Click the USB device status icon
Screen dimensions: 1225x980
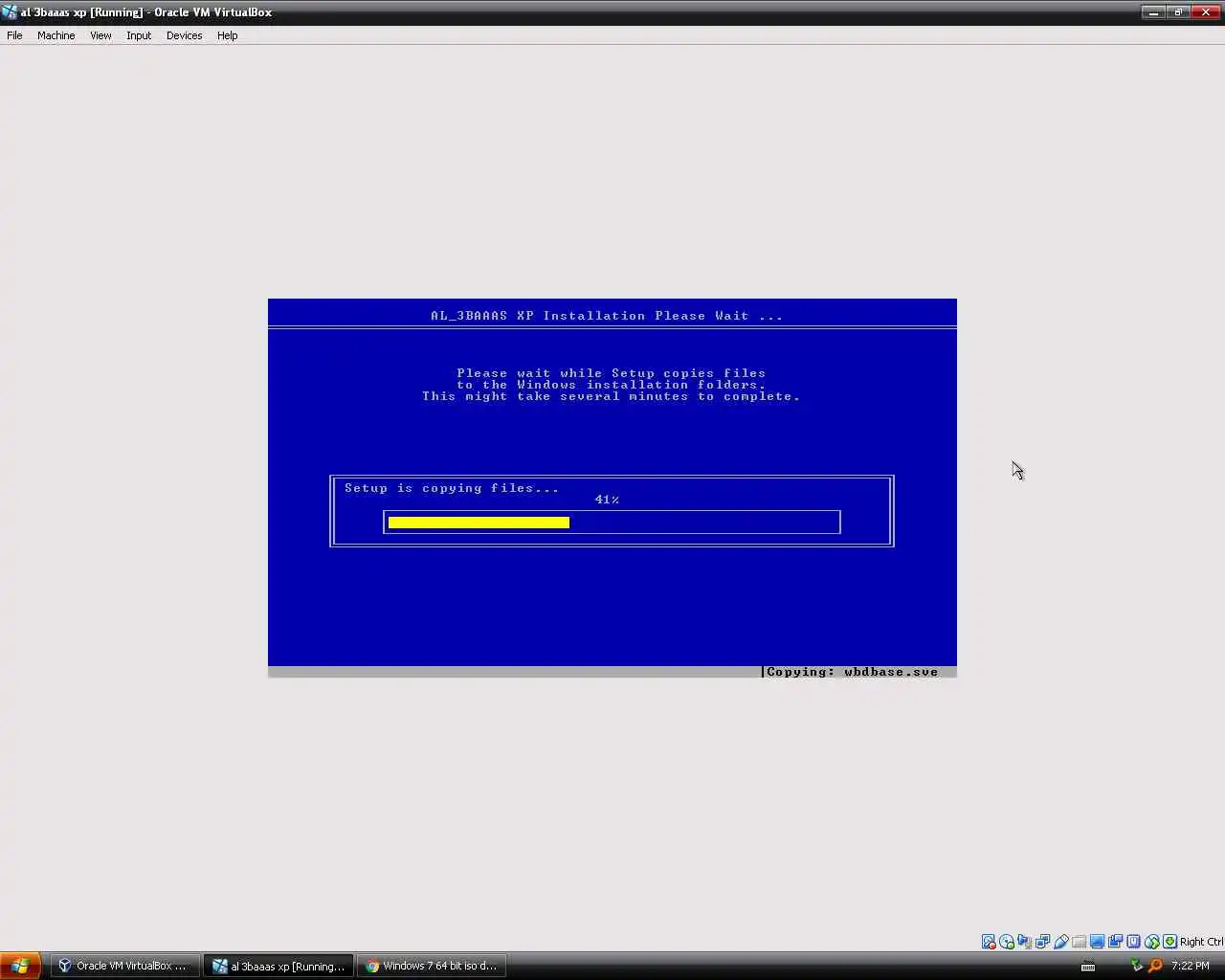coord(1061,942)
